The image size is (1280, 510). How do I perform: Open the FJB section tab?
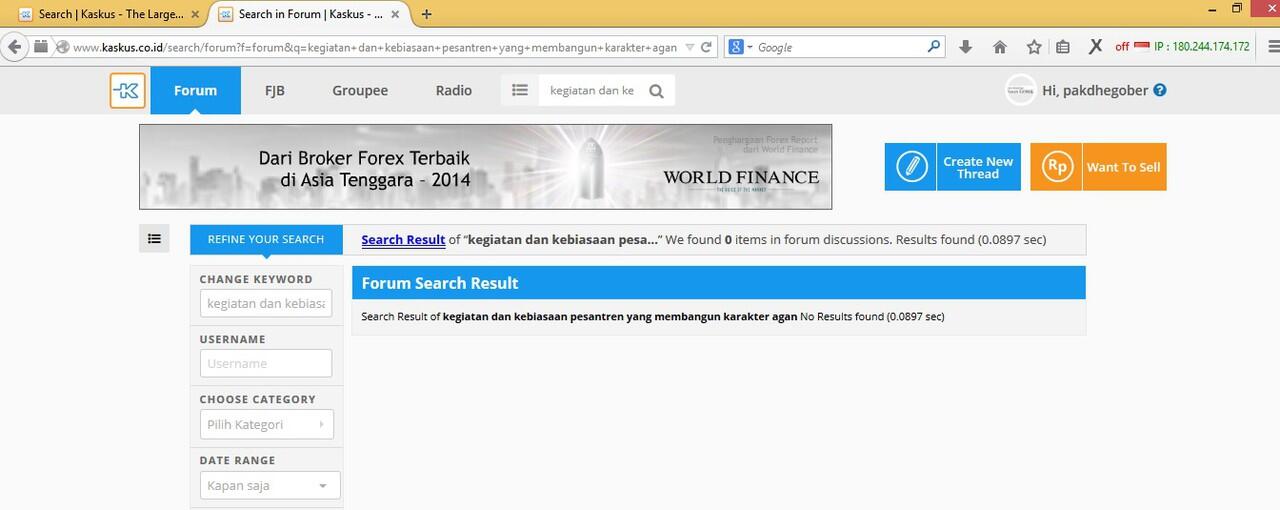click(x=275, y=90)
